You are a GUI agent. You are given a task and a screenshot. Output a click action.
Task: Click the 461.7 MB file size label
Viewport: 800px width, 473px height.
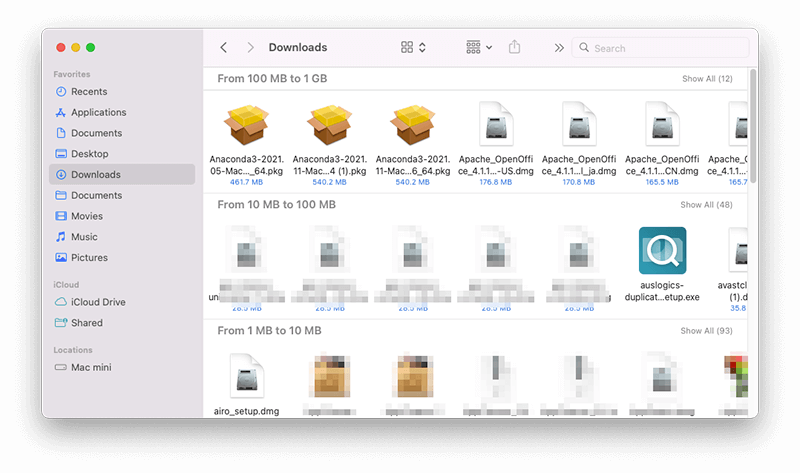(x=246, y=182)
